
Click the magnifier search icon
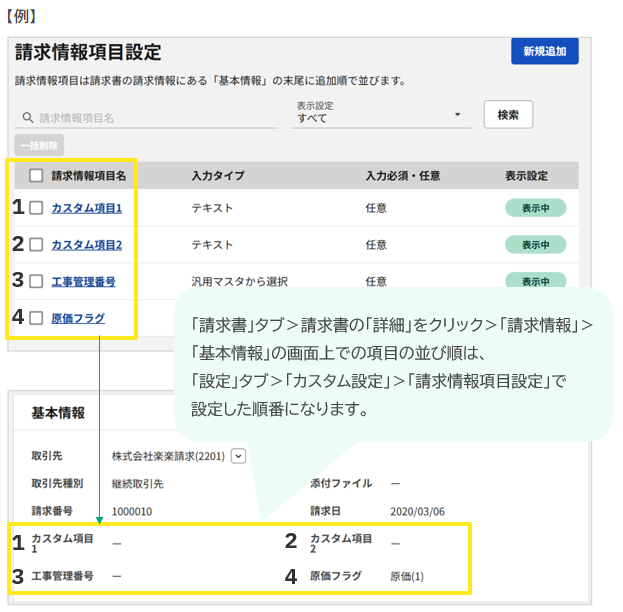coord(27,118)
